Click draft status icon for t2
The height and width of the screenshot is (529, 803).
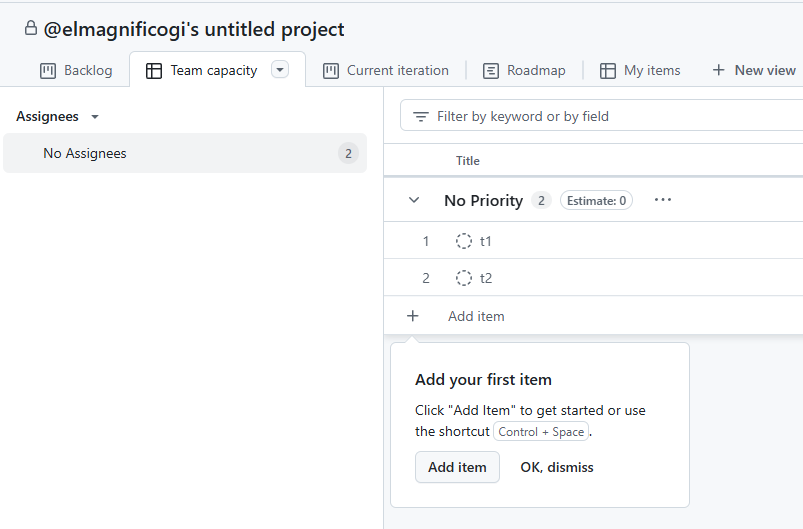tap(464, 278)
